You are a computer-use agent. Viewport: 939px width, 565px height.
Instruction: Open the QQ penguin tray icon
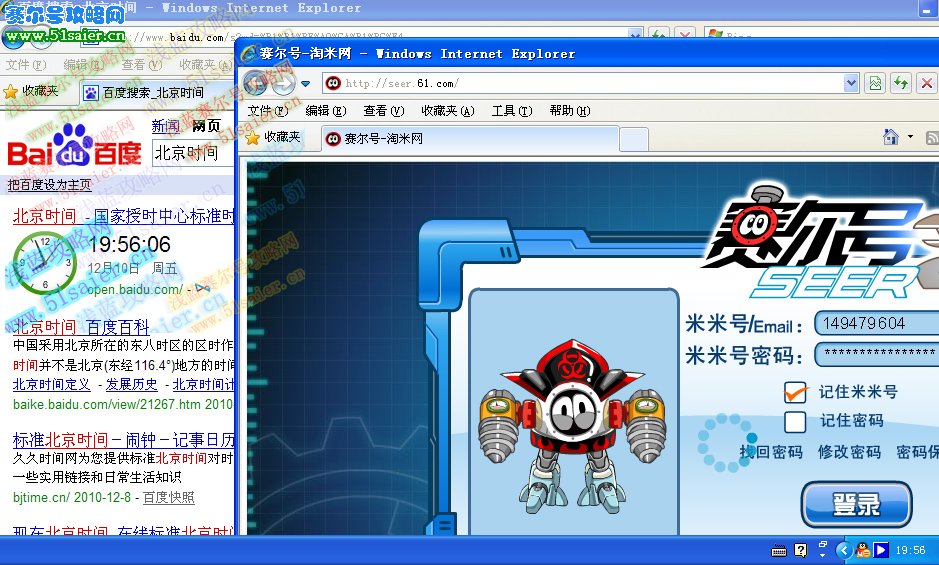point(863,550)
